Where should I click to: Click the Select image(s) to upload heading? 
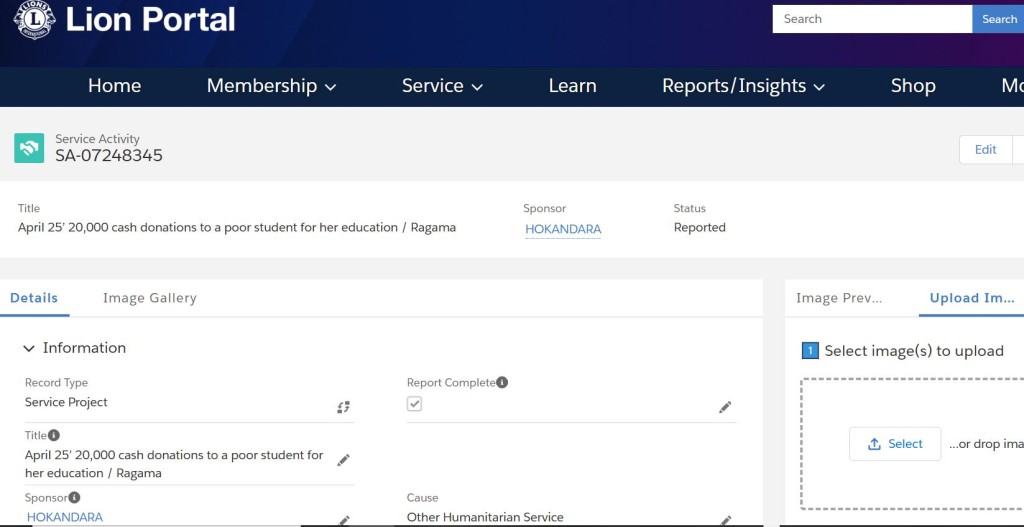[914, 351]
